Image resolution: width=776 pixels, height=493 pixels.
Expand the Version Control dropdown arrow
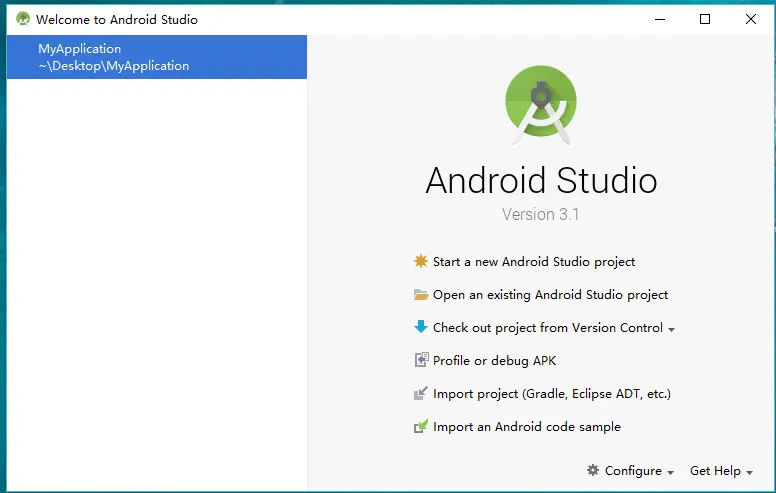coord(671,330)
